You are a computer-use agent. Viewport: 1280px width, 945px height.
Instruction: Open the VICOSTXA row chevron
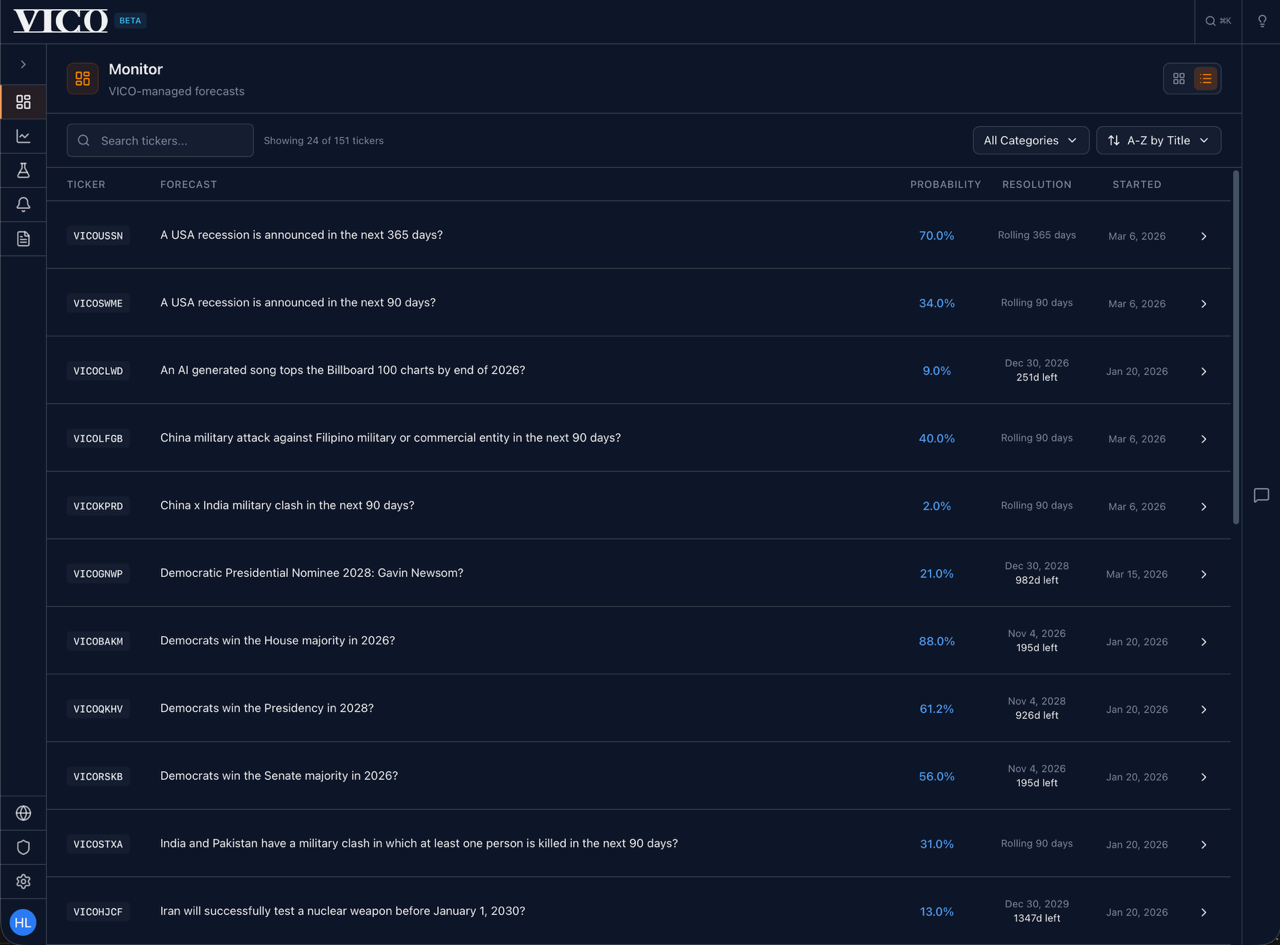pyautogui.click(x=1203, y=844)
